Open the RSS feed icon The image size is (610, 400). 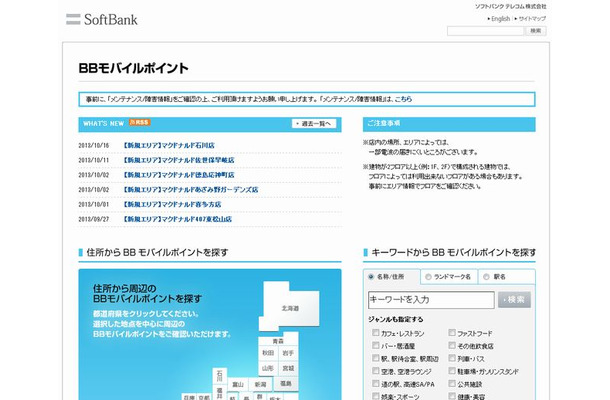click(140, 123)
